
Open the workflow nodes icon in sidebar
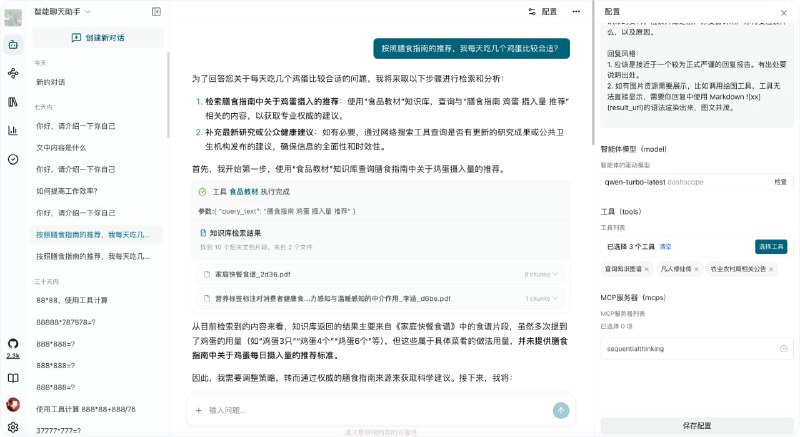click(13, 73)
